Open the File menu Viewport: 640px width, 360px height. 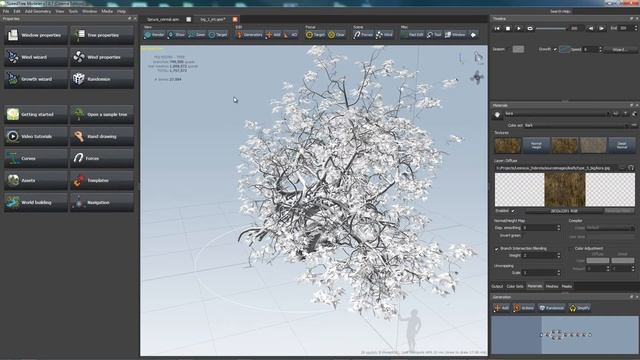click(x=6, y=11)
